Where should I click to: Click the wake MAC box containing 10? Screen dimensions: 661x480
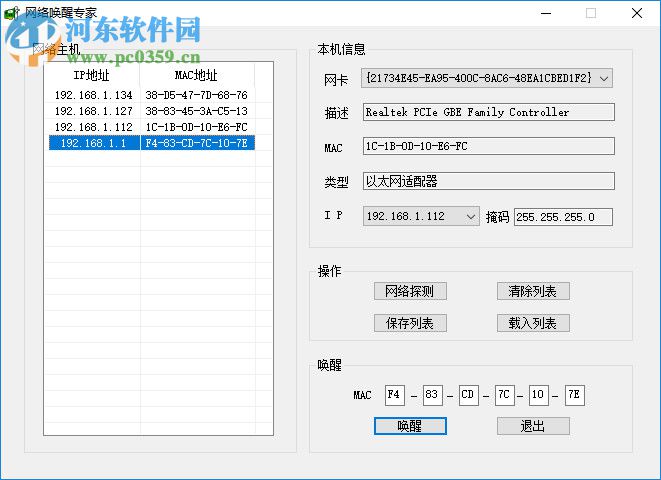pyautogui.click(x=539, y=395)
